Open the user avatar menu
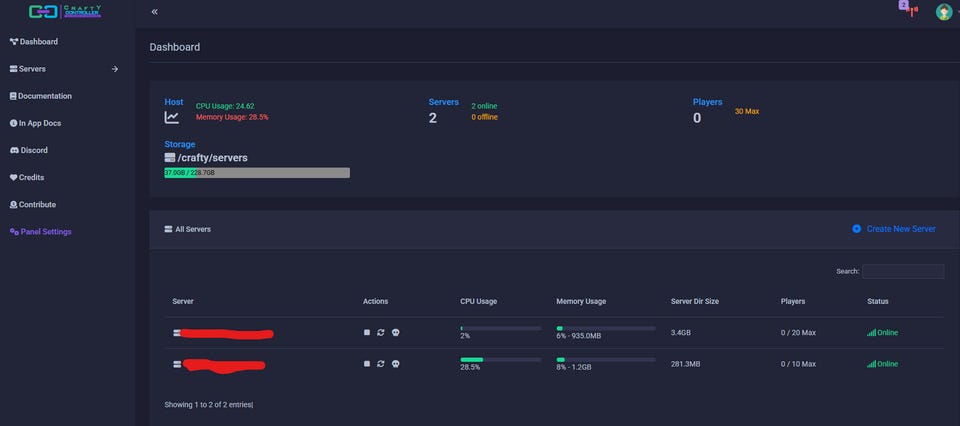 click(x=943, y=12)
